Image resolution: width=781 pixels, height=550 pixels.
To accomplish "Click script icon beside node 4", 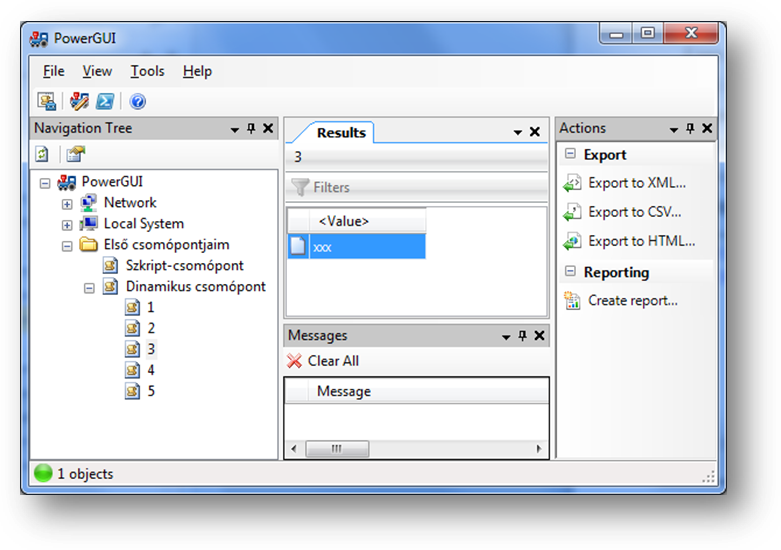I will [x=132, y=370].
